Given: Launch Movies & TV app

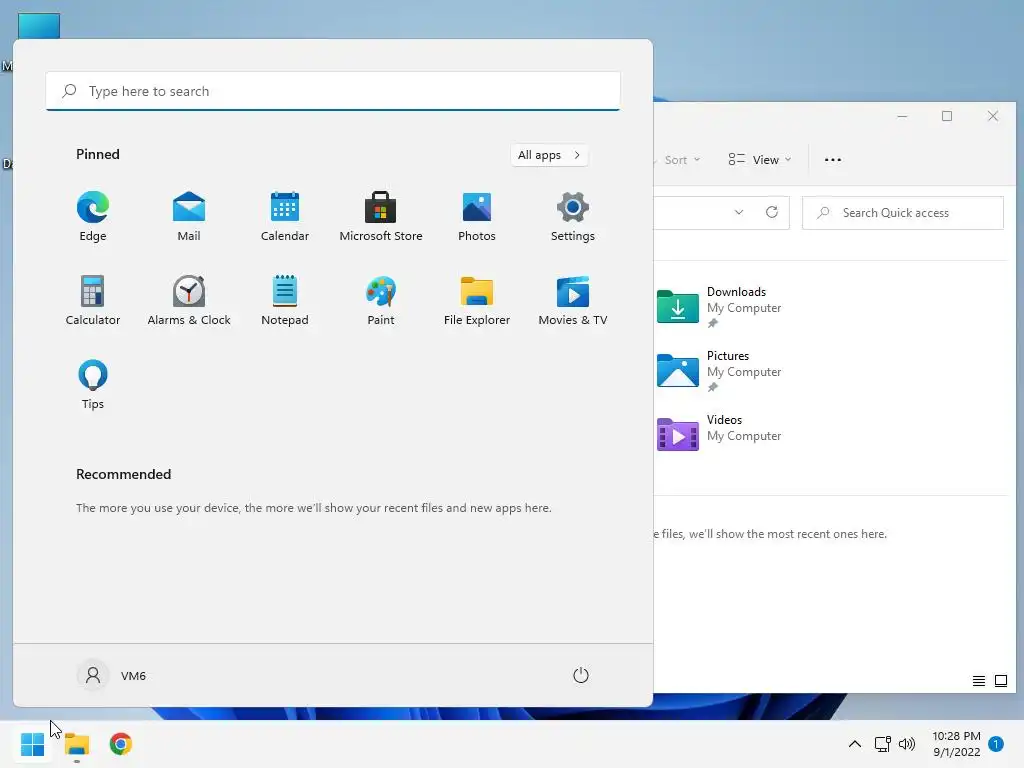Looking at the screenshot, I should [573, 300].
